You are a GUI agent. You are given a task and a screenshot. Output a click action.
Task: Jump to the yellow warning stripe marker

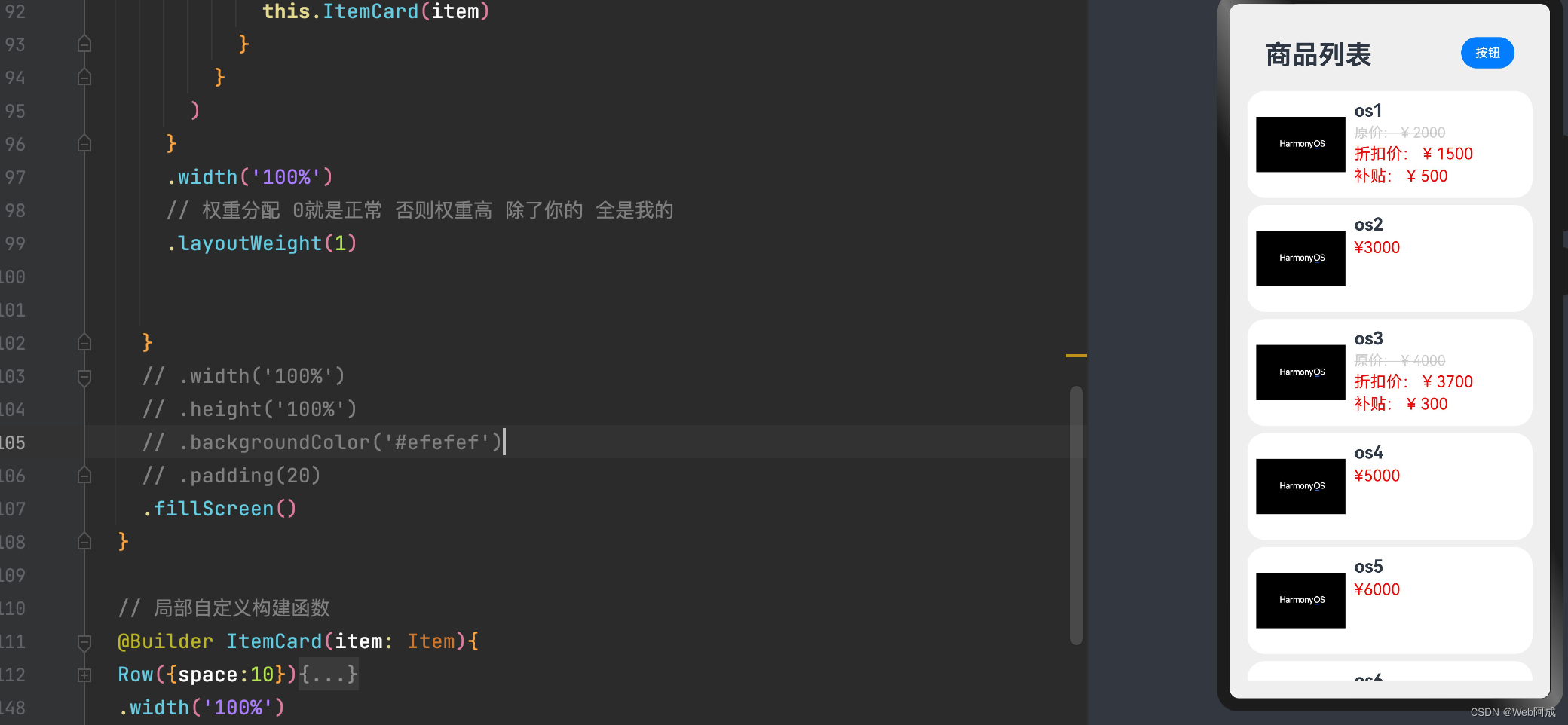pyautogui.click(x=1076, y=355)
